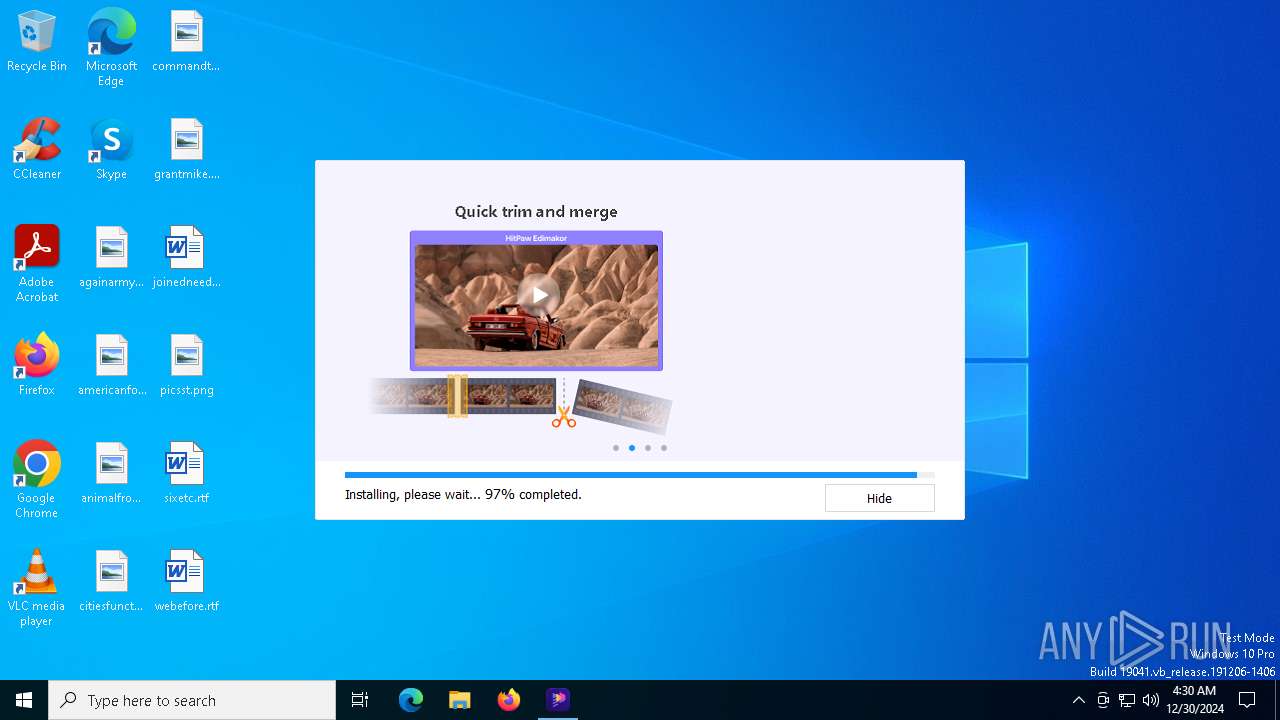
Task: Select the fourth slide indicator dot
Action: (664, 448)
